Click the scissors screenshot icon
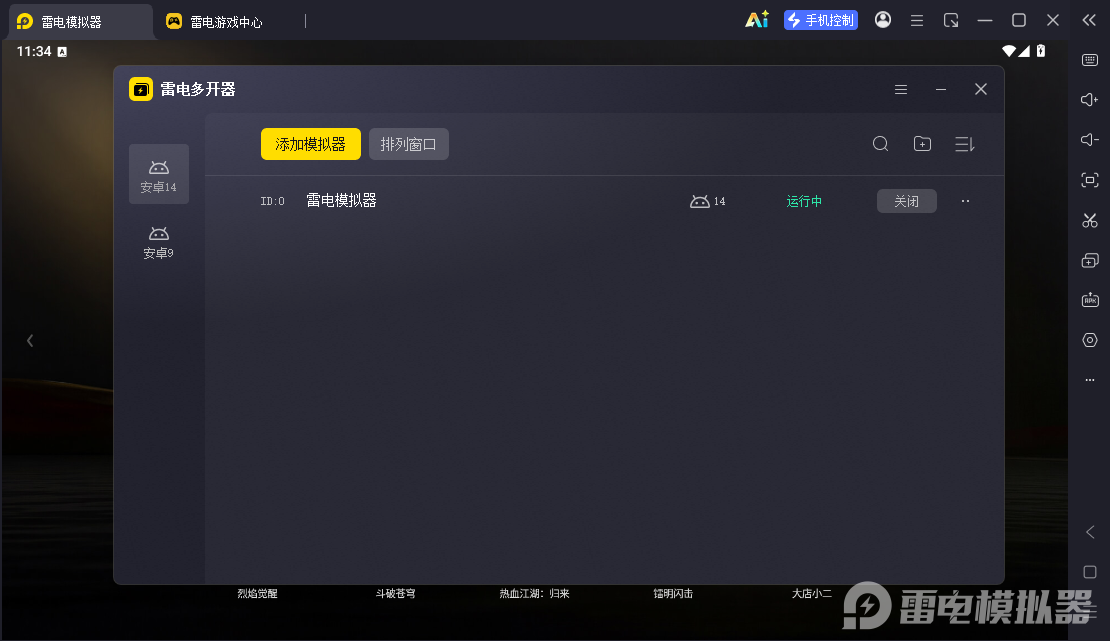 [x=1090, y=220]
